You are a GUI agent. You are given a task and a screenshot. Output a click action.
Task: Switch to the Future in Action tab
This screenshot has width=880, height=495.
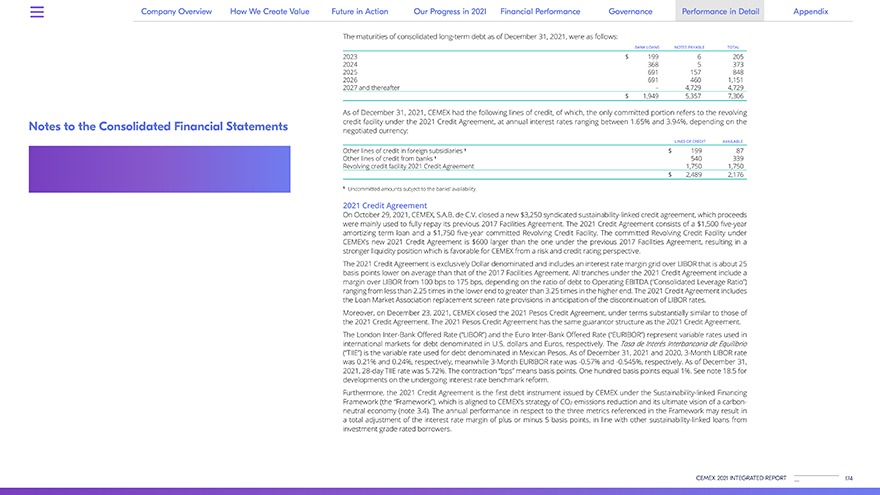359,12
